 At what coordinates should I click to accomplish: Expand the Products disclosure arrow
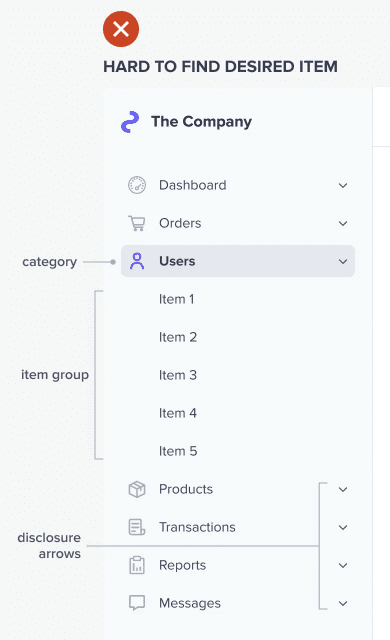[x=343, y=489]
